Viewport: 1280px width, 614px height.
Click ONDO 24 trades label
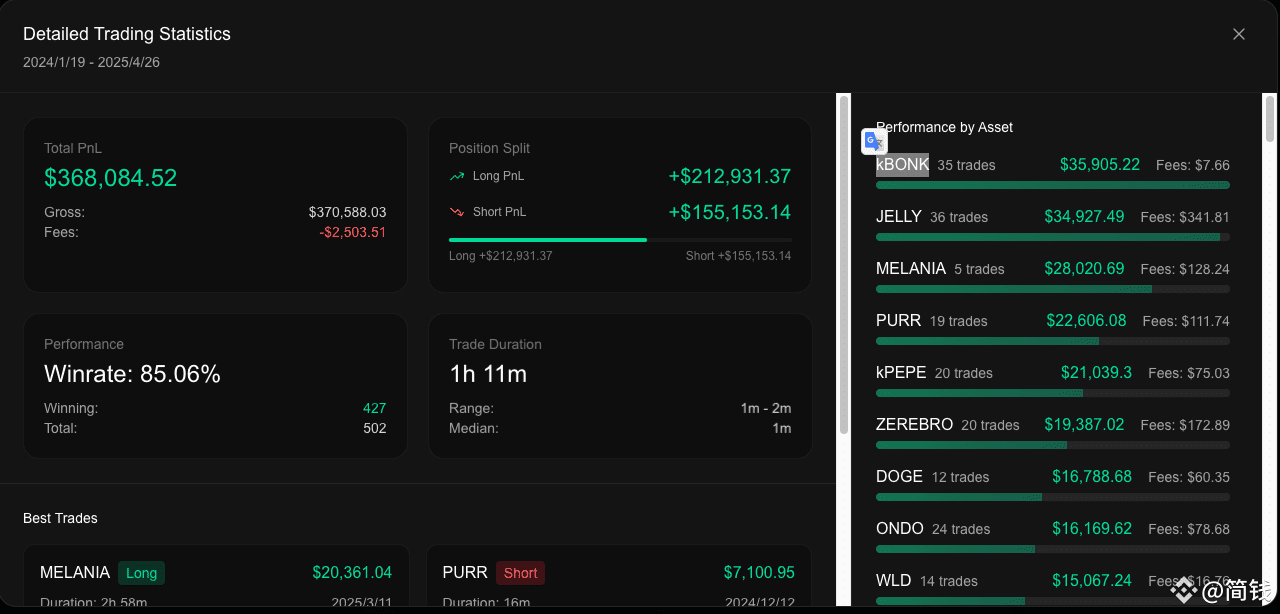click(961, 529)
